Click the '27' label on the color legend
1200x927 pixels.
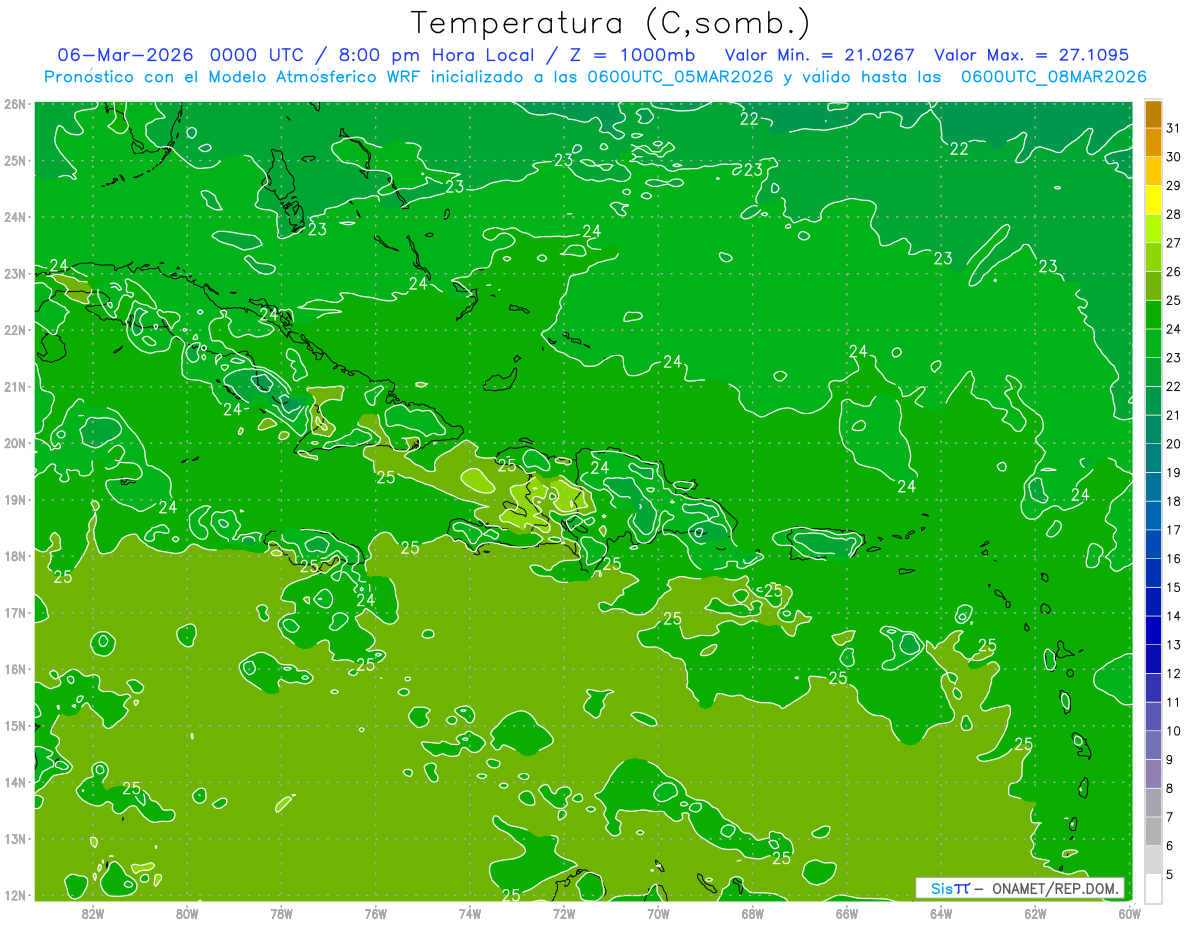pyautogui.click(x=1174, y=243)
